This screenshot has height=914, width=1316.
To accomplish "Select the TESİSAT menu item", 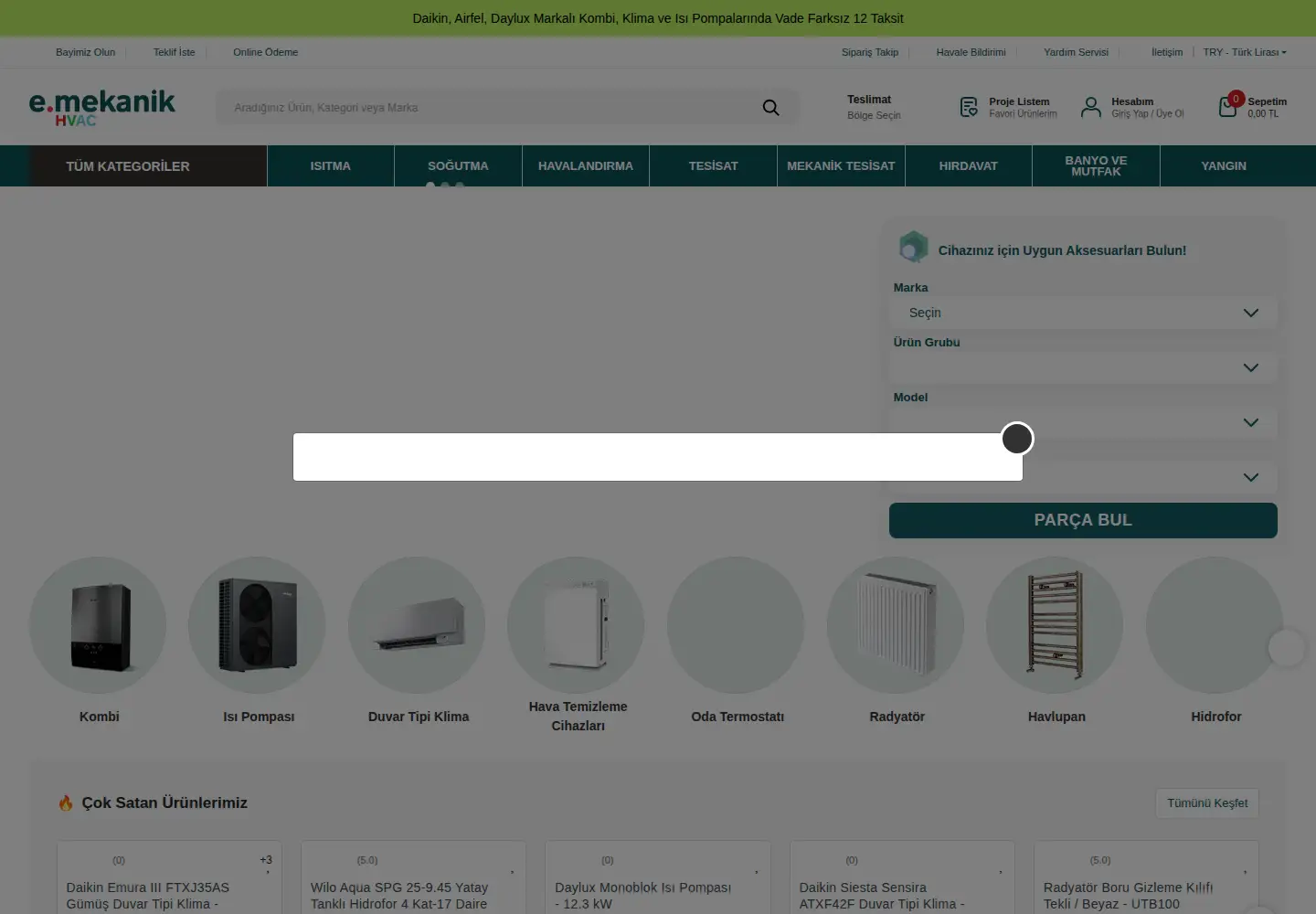I will 713,165.
